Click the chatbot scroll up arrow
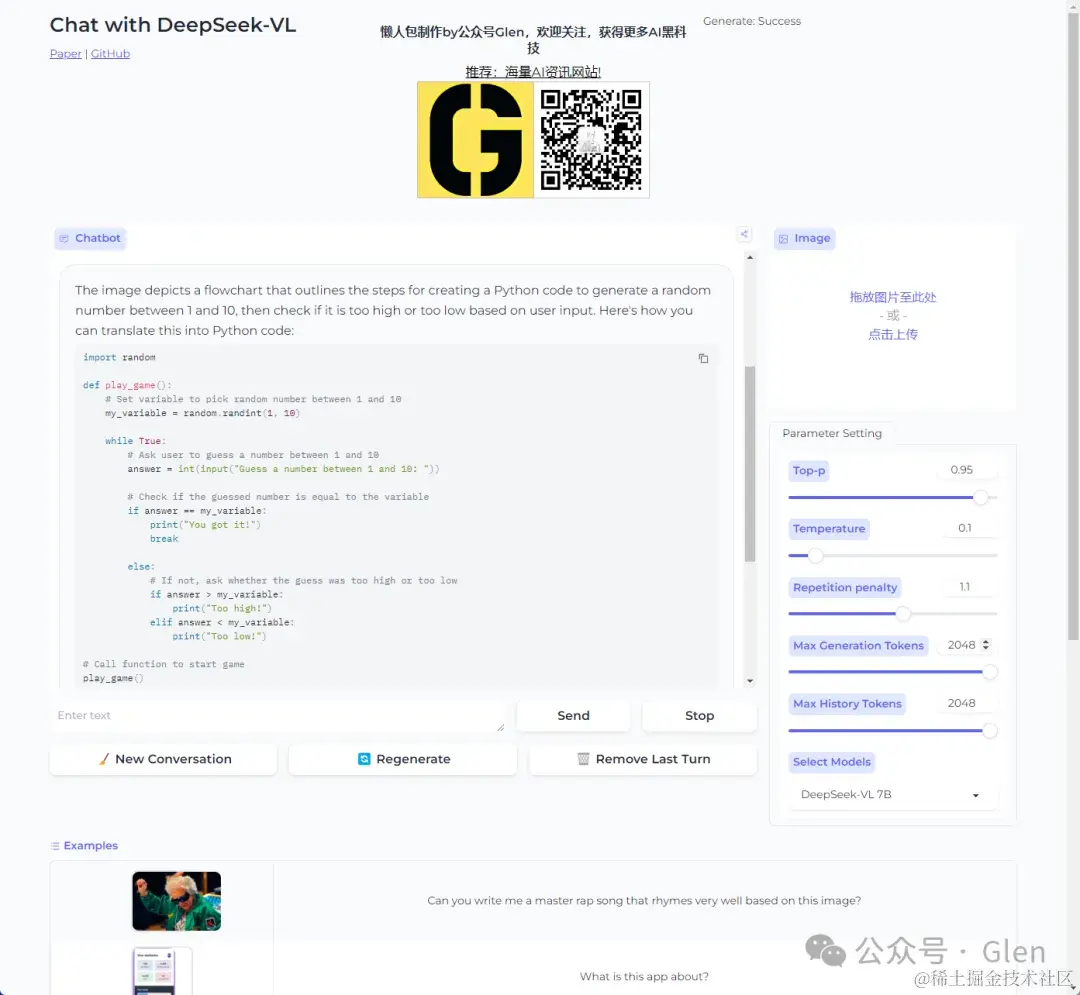This screenshot has height=995, width=1080. pos(750,257)
